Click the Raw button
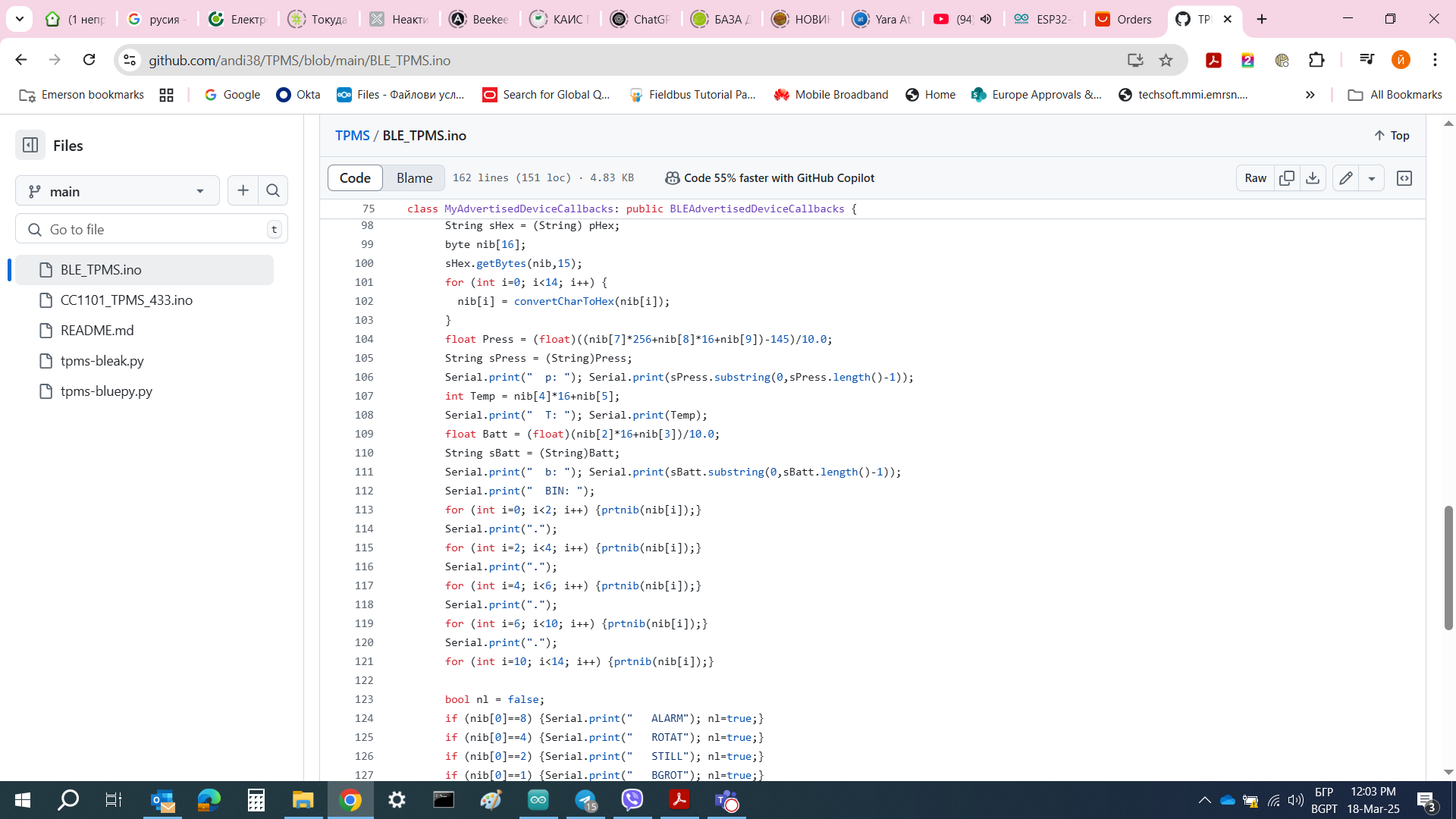 pyautogui.click(x=1255, y=178)
